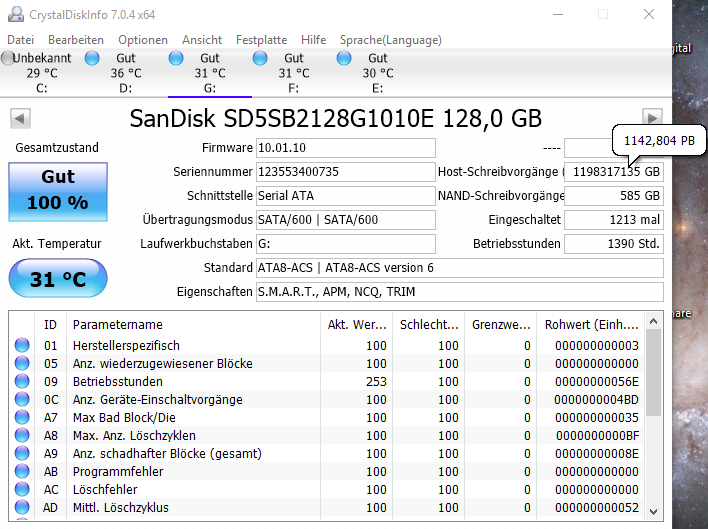Image resolution: width=708 pixels, height=529 pixels.
Task: Click the CrystalDiskInfo app icon in title bar
Action: 16,14
